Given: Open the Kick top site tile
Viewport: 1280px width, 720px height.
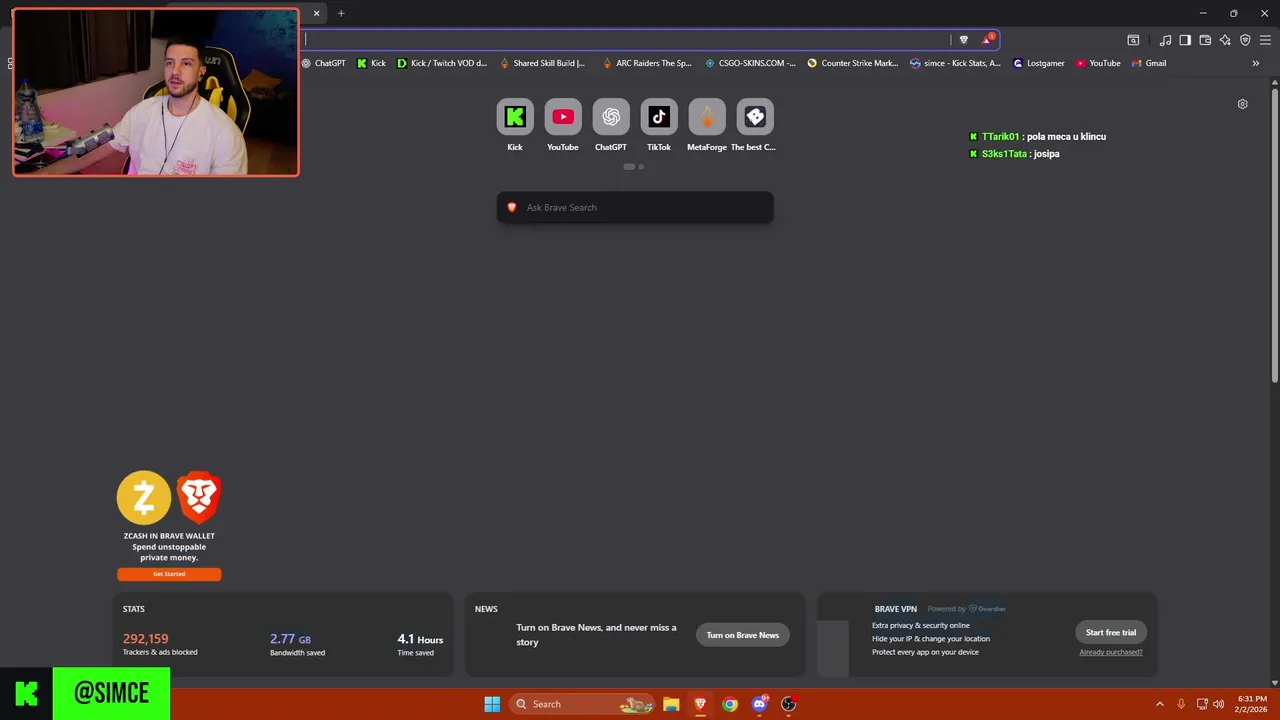Looking at the screenshot, I should (515, 125).
